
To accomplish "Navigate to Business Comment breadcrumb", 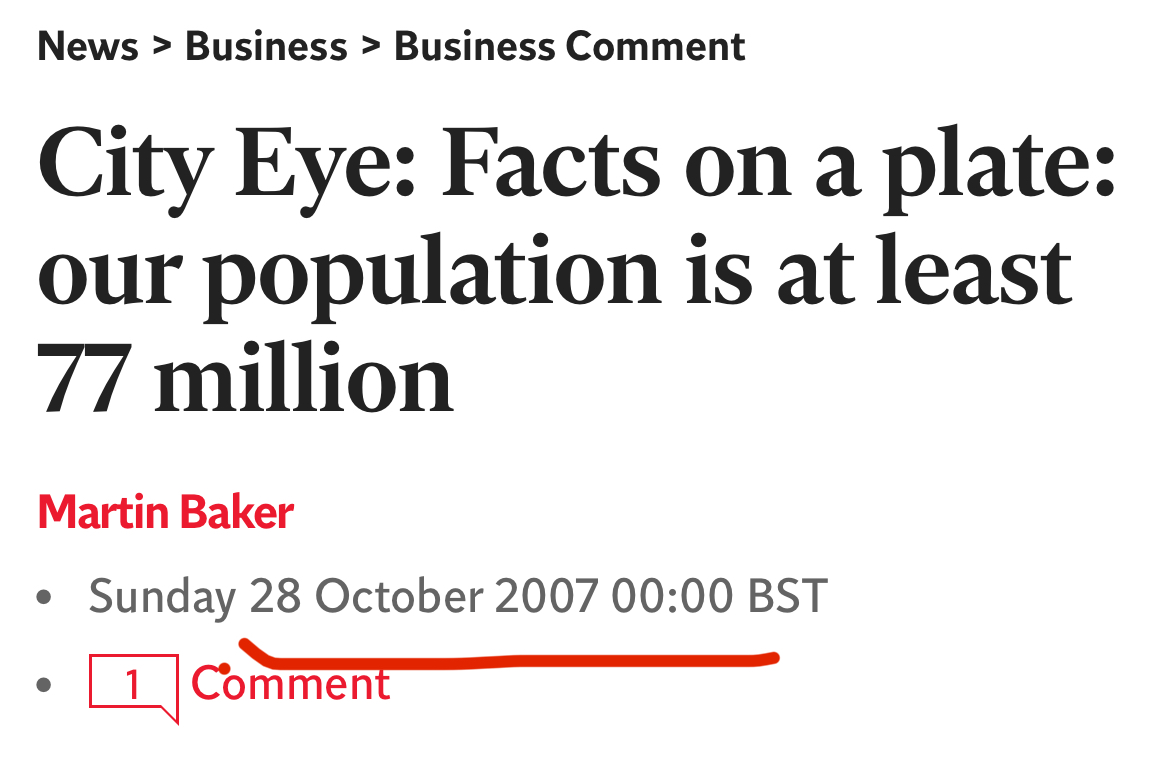I will click(x=570, y=47).
